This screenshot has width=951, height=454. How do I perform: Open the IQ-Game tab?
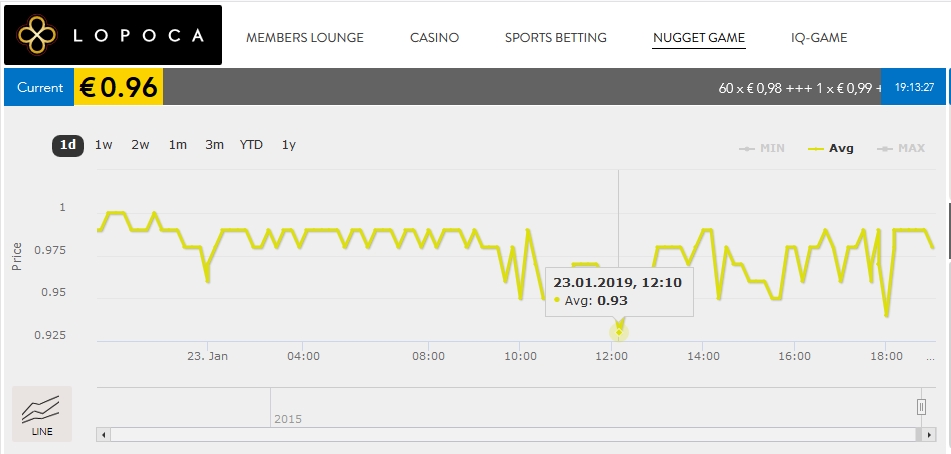[x=819, y=38]
